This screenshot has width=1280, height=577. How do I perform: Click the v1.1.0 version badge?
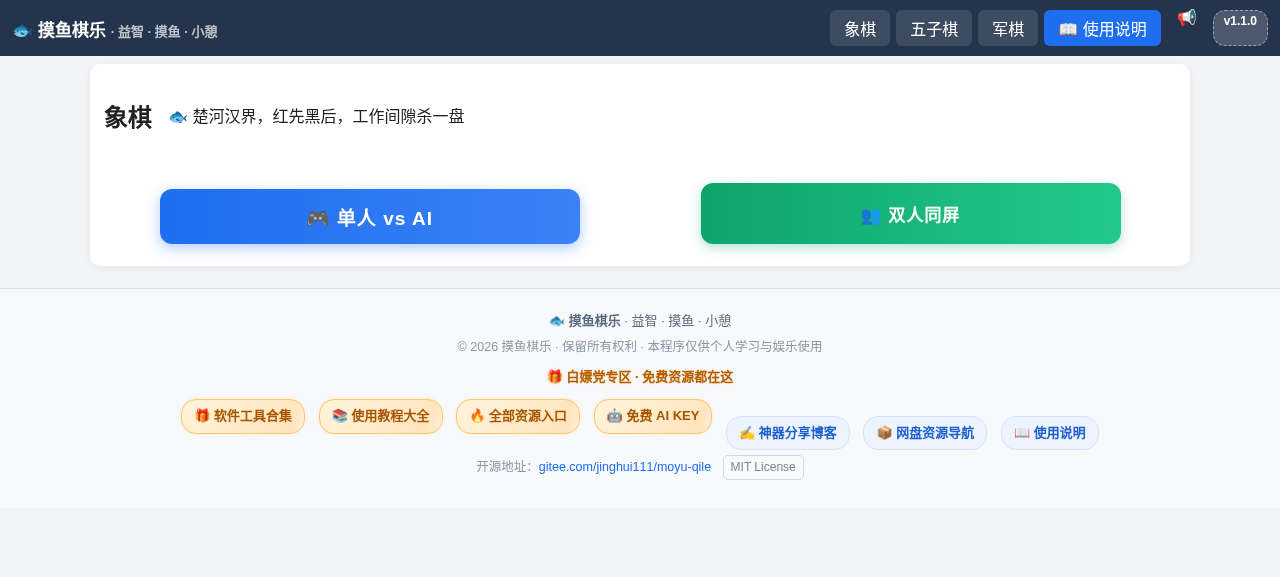pos(1240,28)
